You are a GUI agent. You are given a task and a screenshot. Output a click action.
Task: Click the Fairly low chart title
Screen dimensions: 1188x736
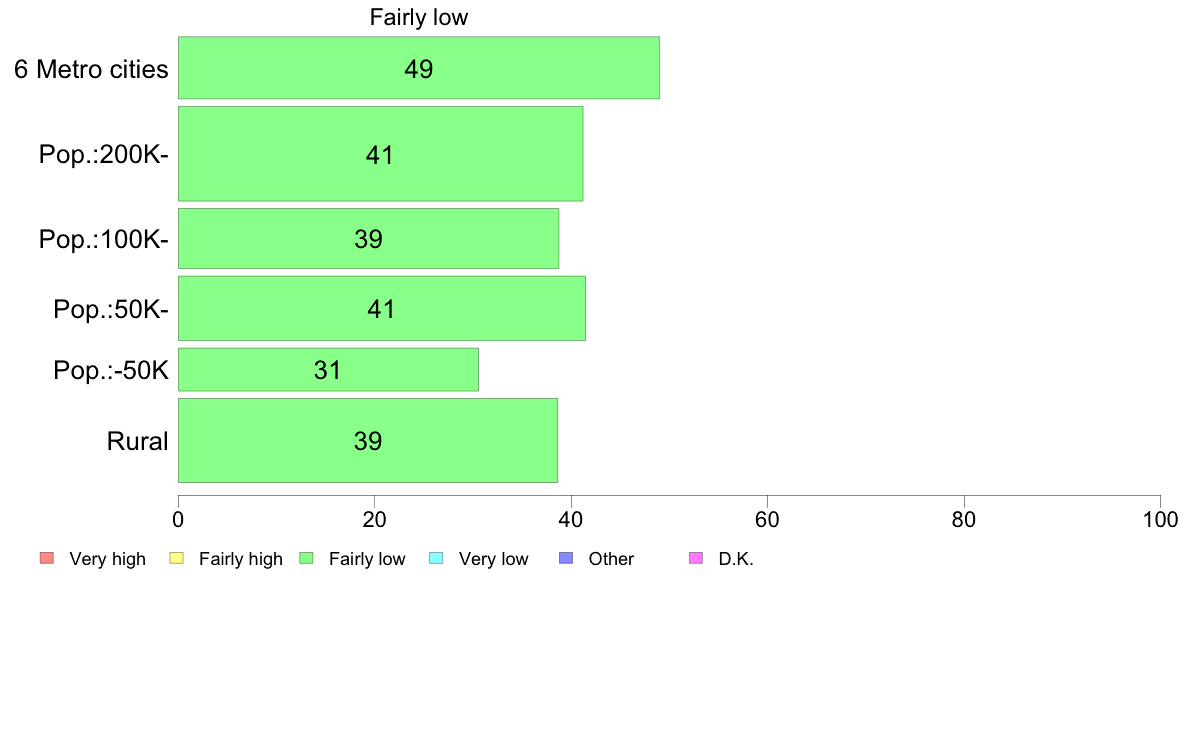click(x=419, y=17)
